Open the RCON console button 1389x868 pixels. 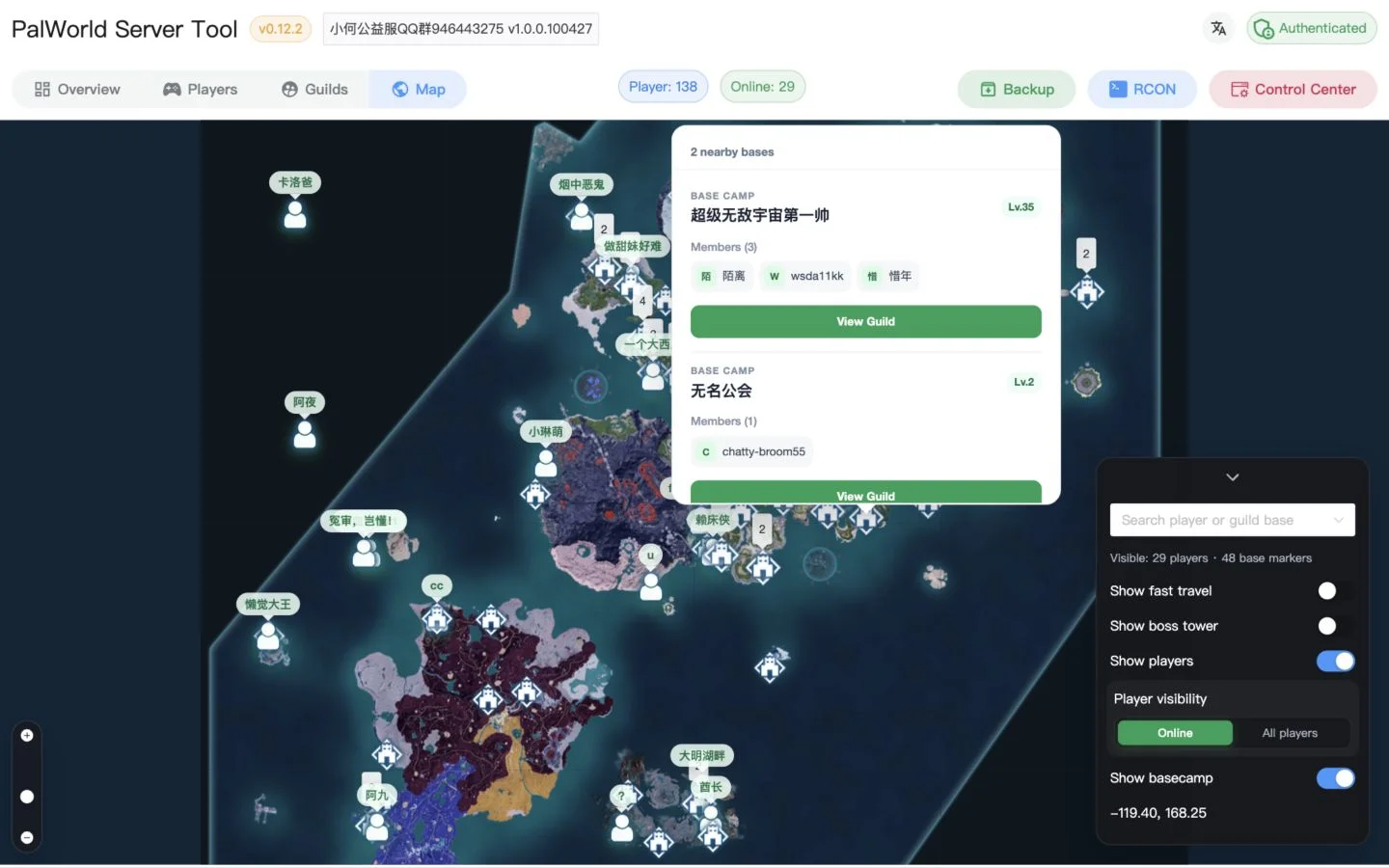pyautogui.click(x=1142, y=90)
